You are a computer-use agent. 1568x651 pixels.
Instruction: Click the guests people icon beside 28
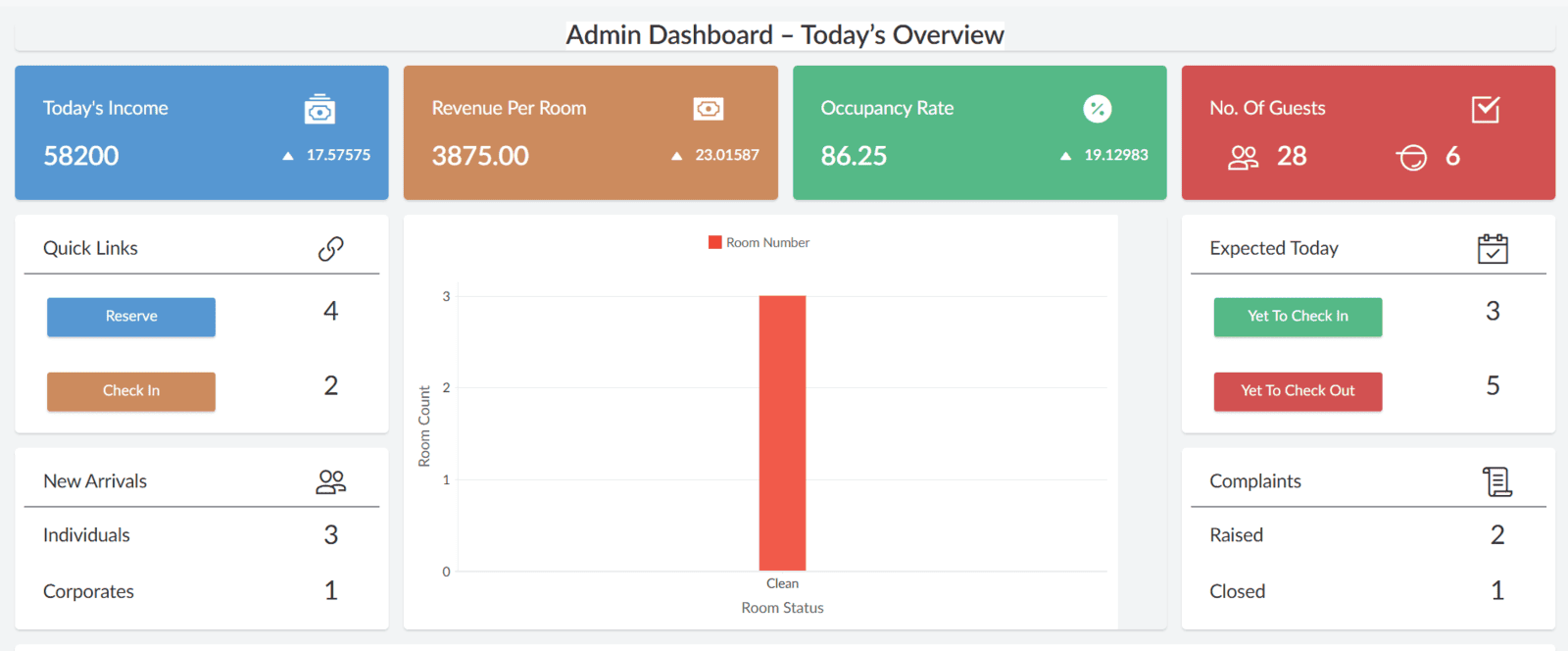(x=1244, y=157)
